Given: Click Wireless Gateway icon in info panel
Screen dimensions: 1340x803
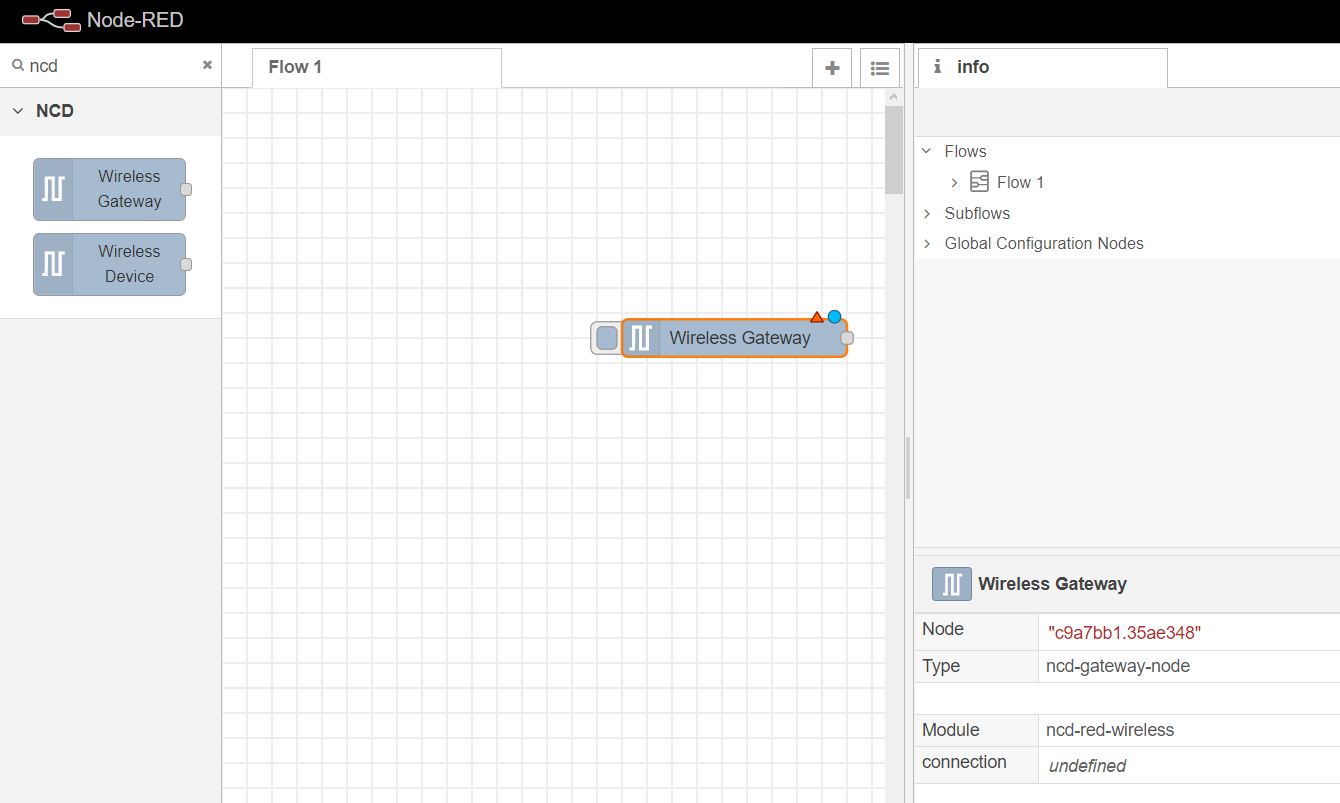Looking at the screenshot, I should click(x=952, y=584).
